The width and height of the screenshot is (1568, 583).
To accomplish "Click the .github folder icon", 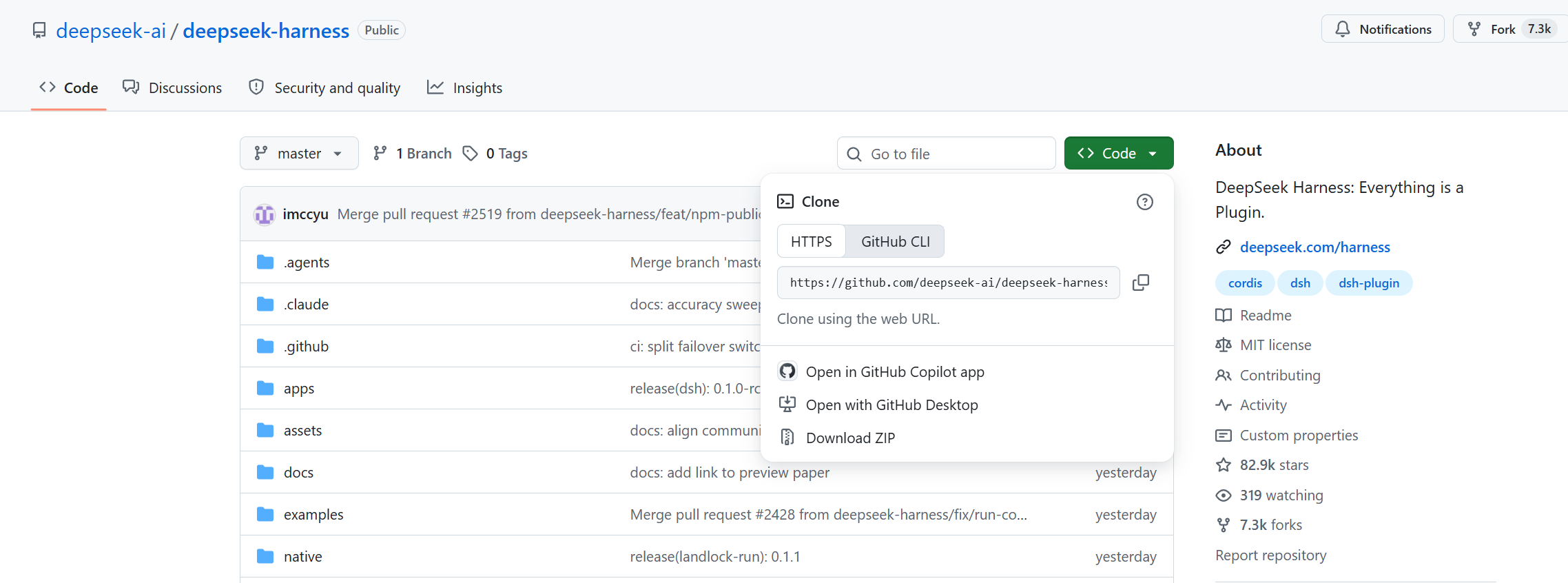I will (x=265, y=346).
